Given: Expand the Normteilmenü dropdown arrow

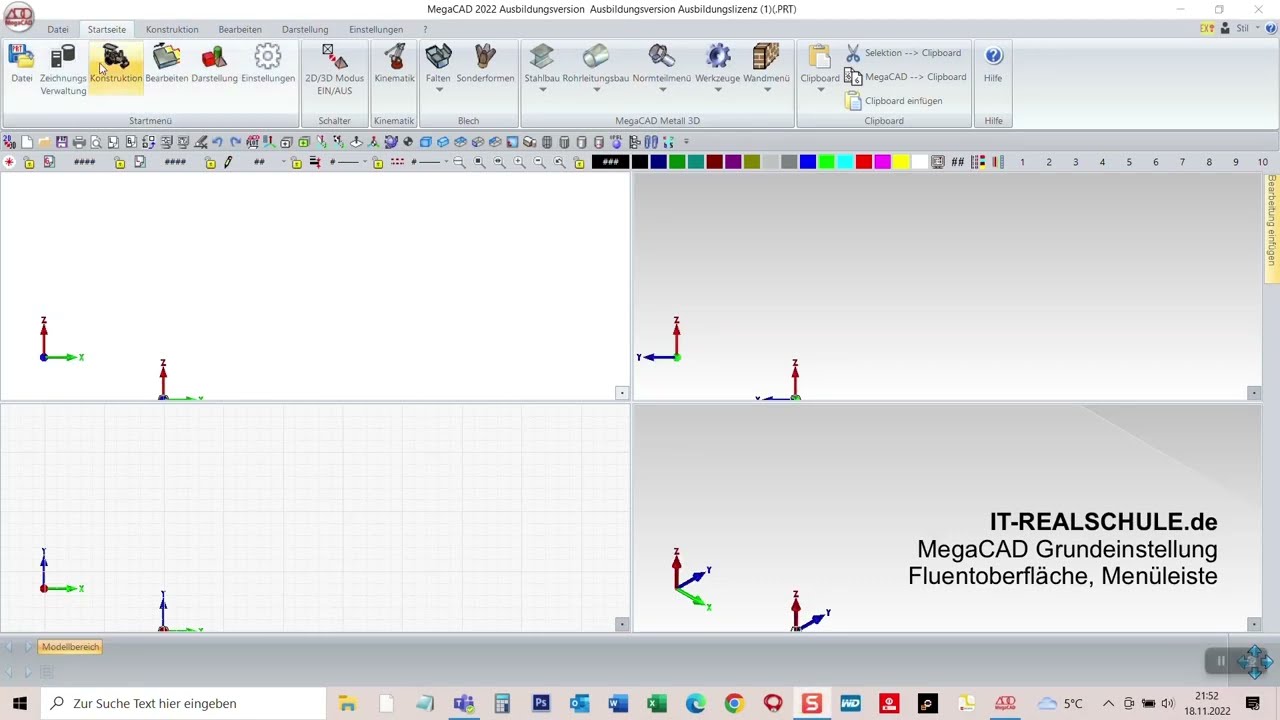Looking at the screenshot, I should coord(661,90).
